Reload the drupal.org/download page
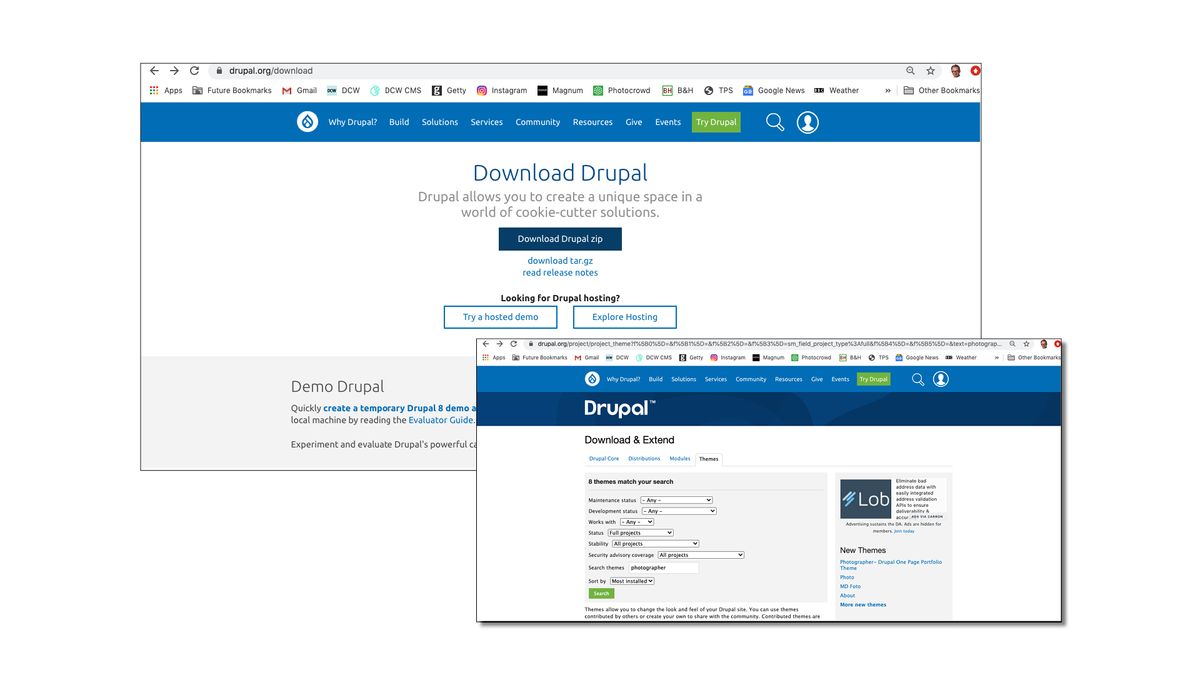The width and height of the screenshot is (1200, 675). point(195,70)
